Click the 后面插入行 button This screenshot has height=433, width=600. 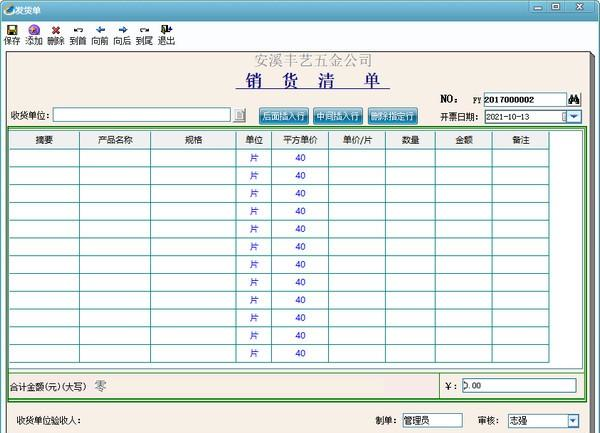(x=284, y=116)
